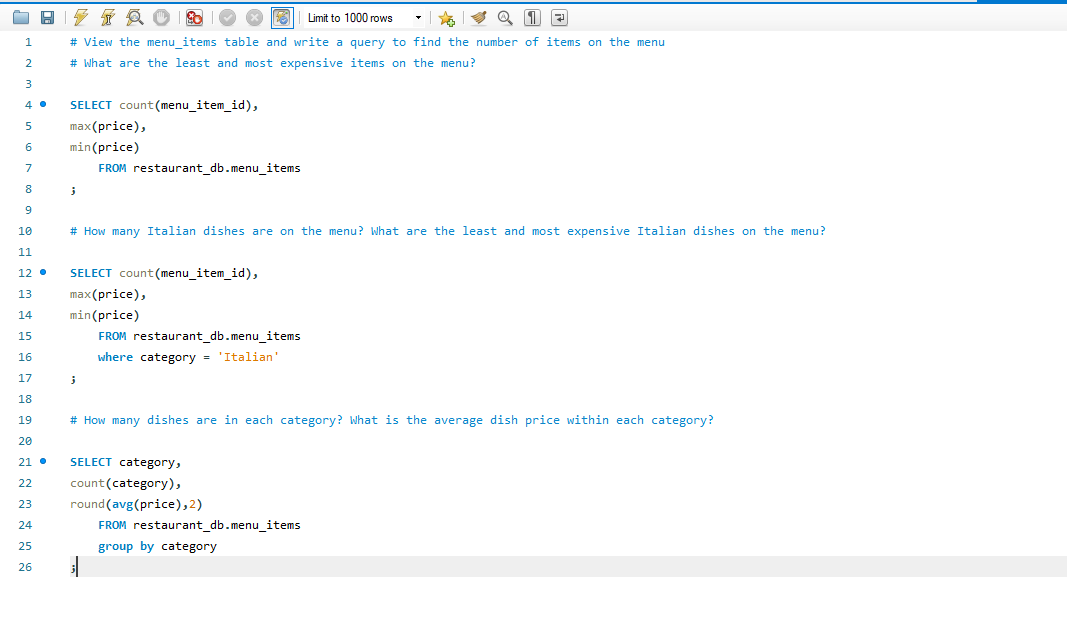This screenshot has height=630, width=1067.
Task: Toggle the autocommit mode button
Action: (282, 18)
